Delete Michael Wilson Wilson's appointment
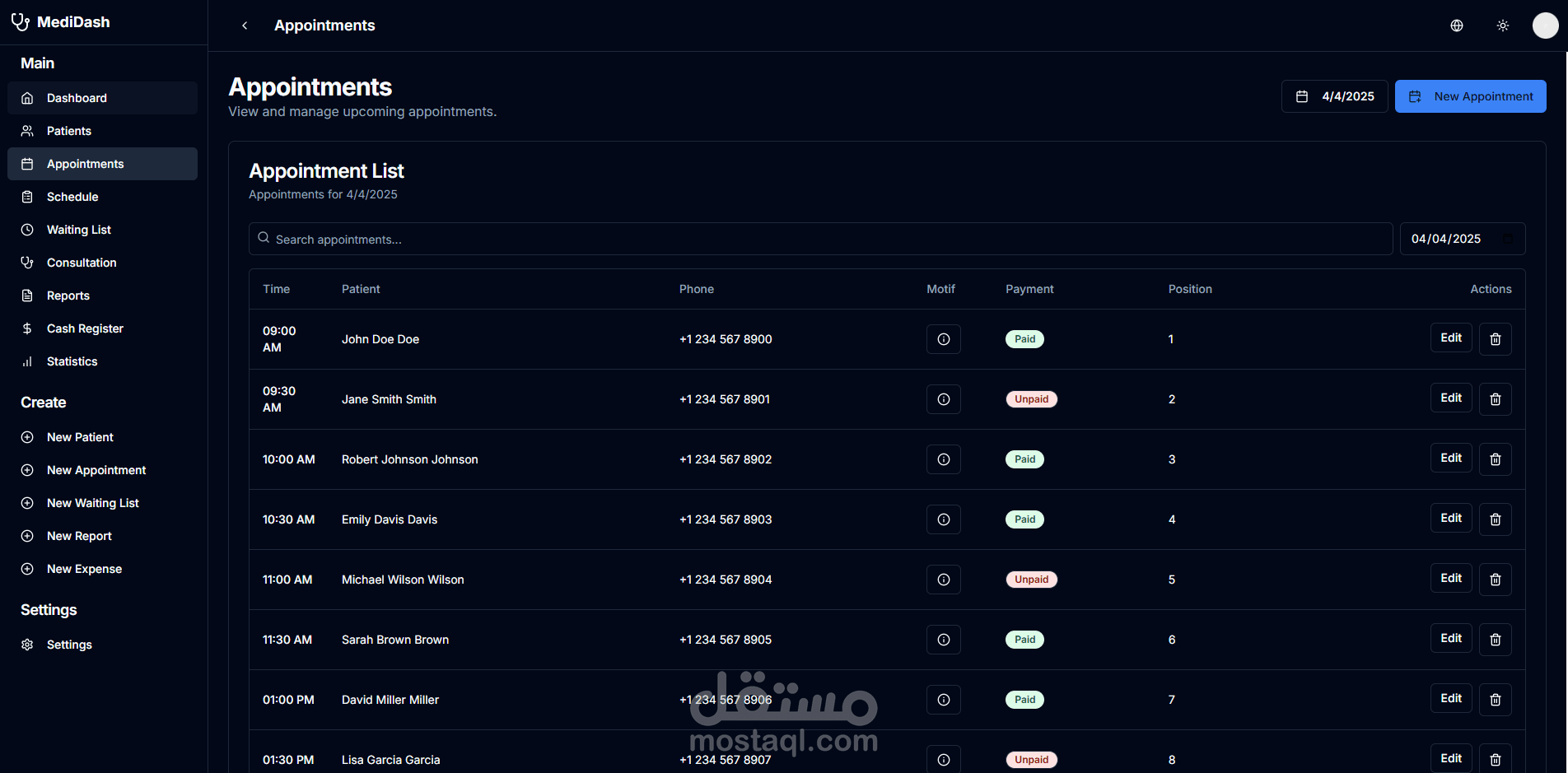The width and height of the screenshot is (1568, 773). 1496,580
